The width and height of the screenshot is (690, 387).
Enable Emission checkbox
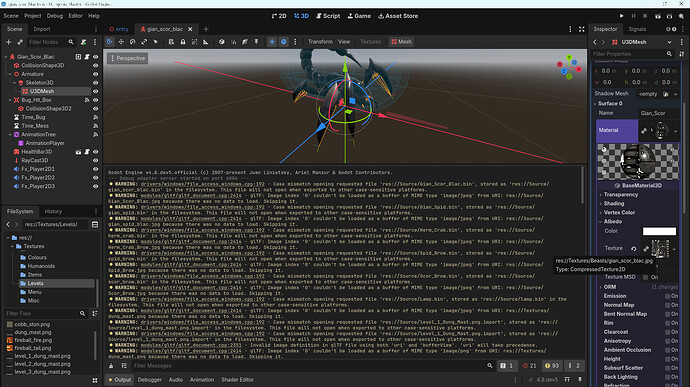(668, 296)
